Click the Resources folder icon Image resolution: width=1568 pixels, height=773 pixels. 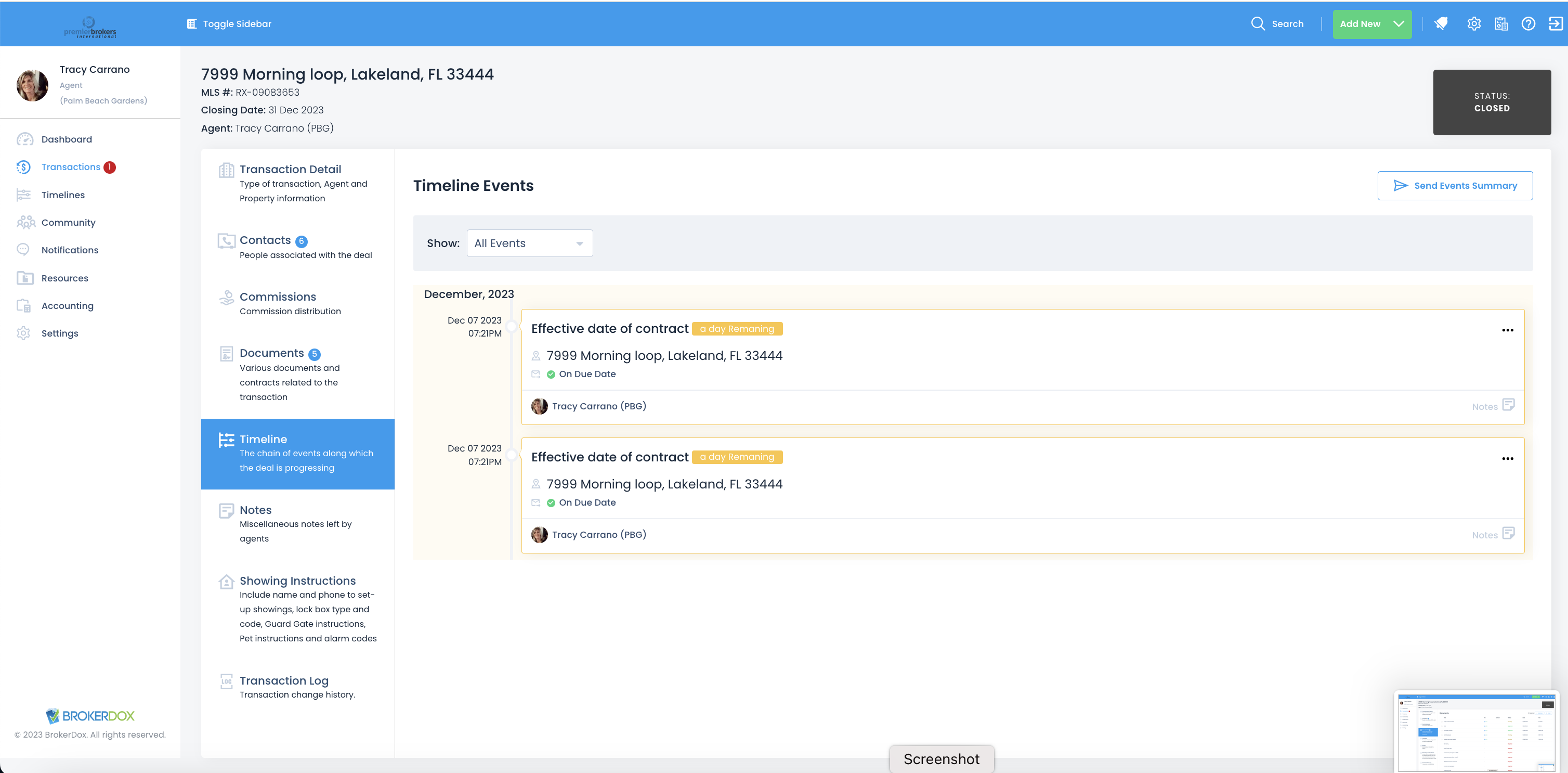25,278
